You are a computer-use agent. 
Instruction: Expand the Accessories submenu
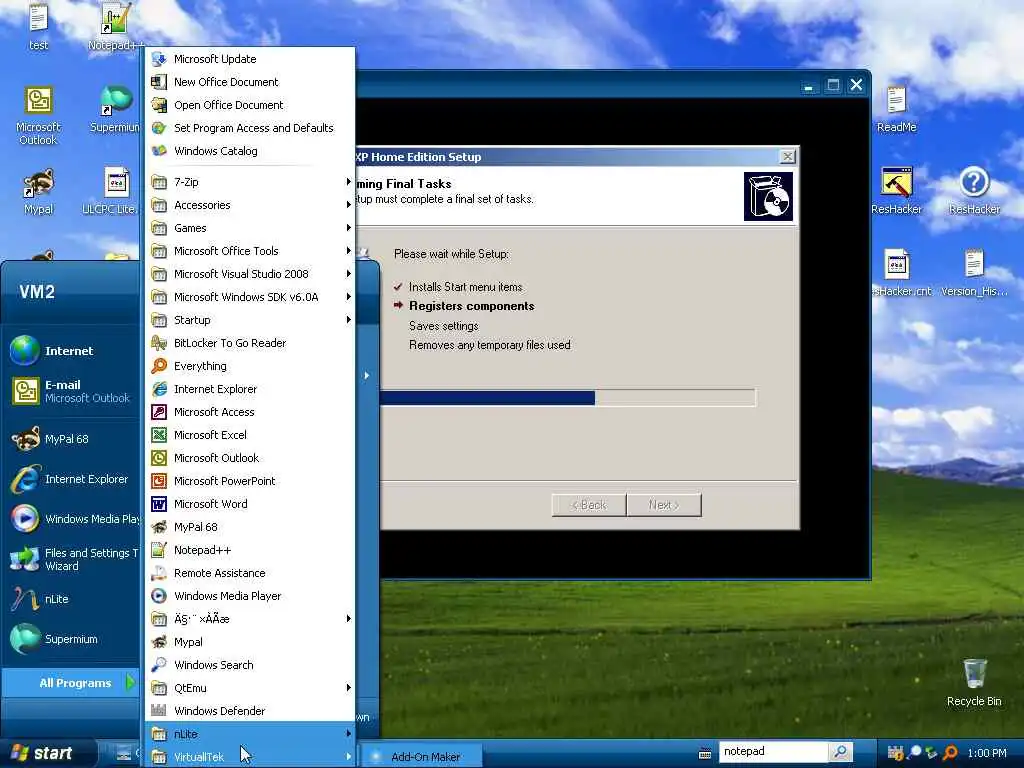250,205
